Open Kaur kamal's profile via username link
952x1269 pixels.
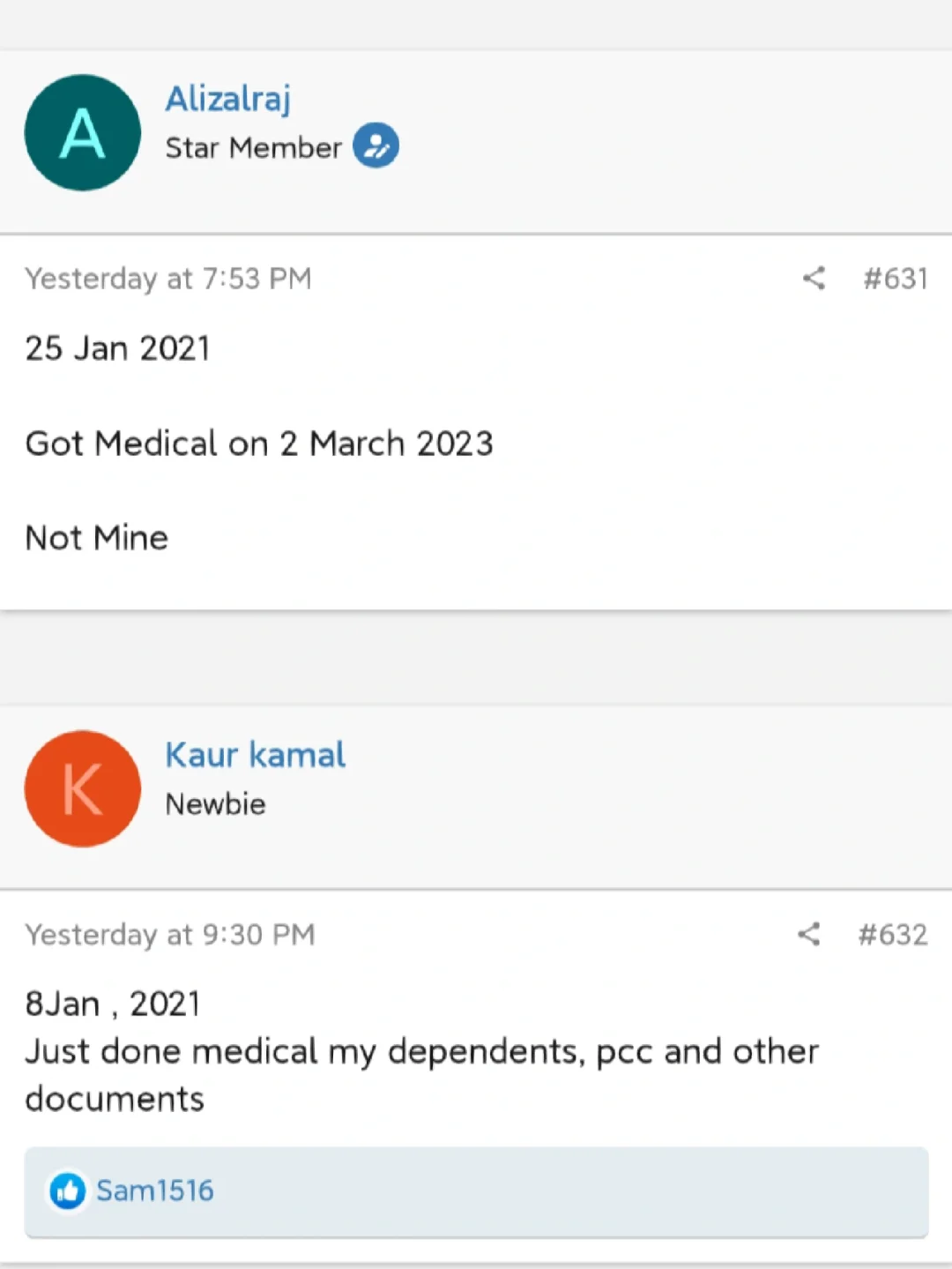pos(256,755)
